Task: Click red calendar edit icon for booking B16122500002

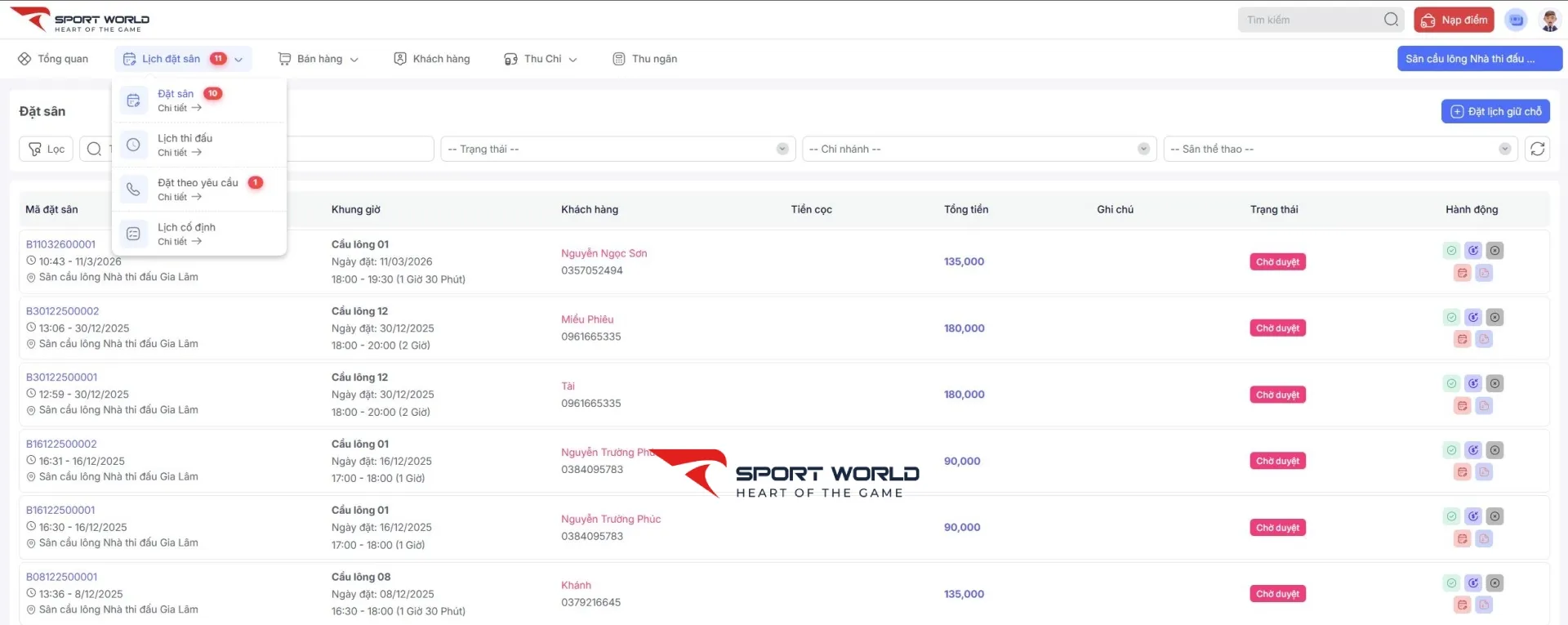Action: tap(1462, 472)
